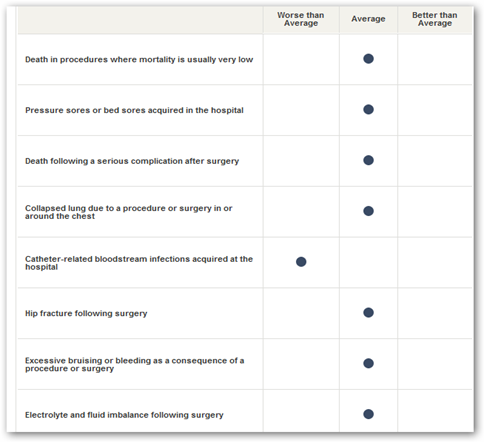Click the Average dot for collapsed lung row
The width and height of the screenshot is (484, 442).
368,211
